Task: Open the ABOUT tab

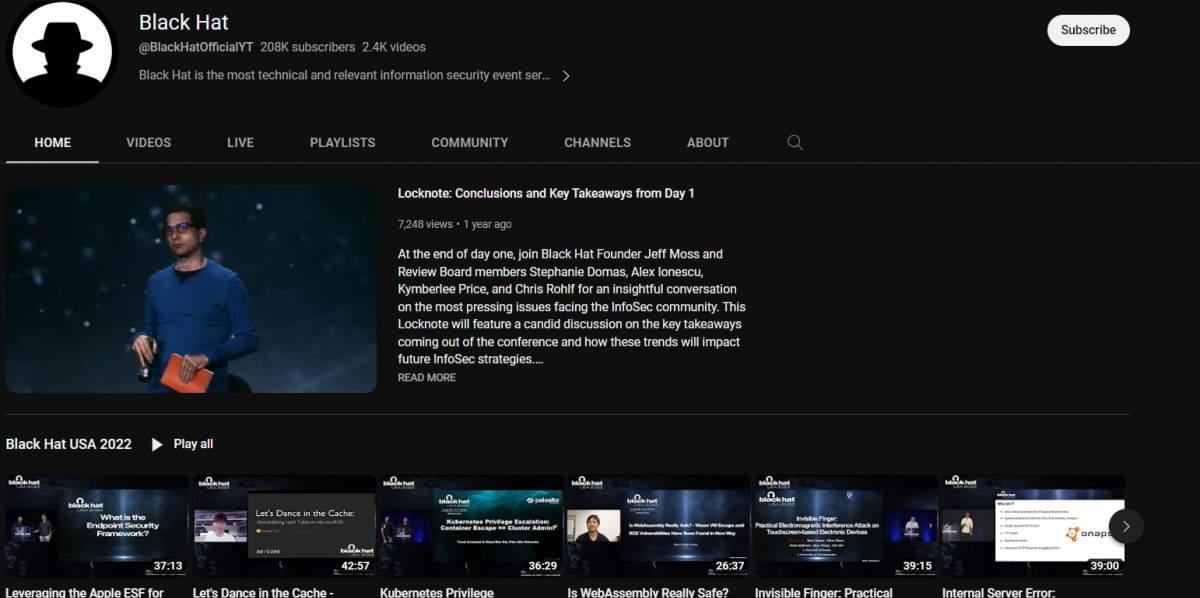Action: pos(708,143)
